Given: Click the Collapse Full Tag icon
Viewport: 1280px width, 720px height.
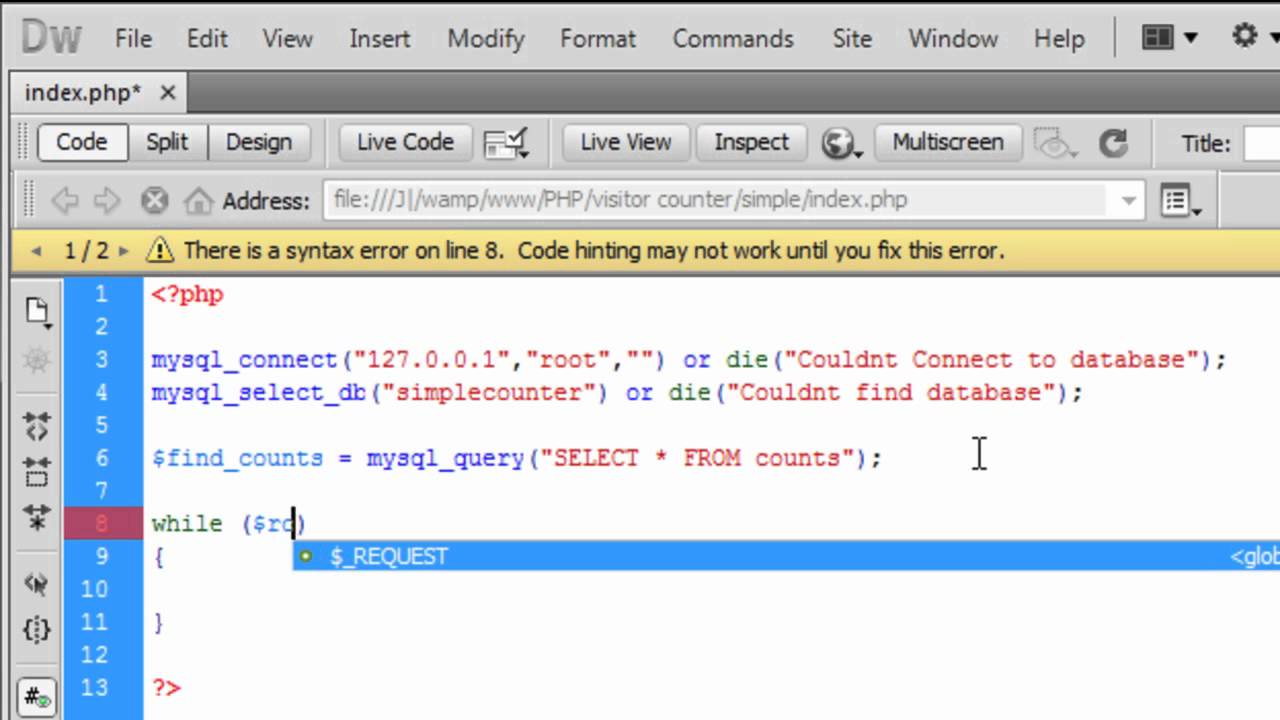Looking at the screenshot, I should pos(37,426).
